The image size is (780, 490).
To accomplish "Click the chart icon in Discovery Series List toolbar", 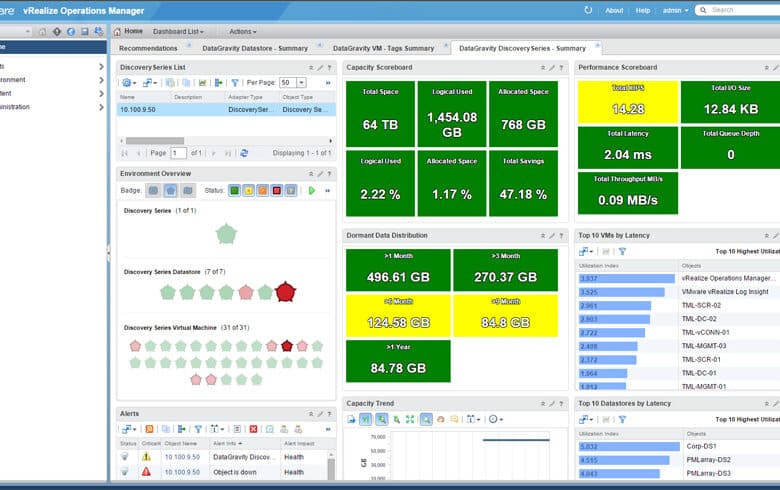I will pos(202,83).
